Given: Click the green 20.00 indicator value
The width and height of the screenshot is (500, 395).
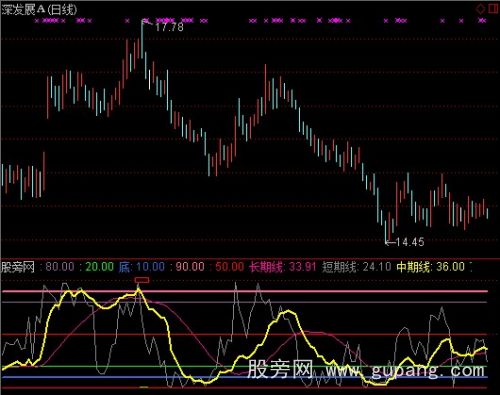Looking at the screenshot, I should 99,267.
